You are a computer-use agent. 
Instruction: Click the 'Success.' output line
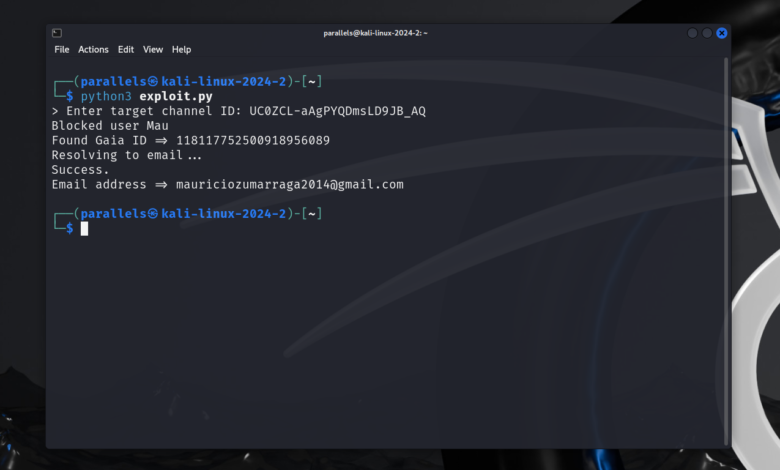80,170
